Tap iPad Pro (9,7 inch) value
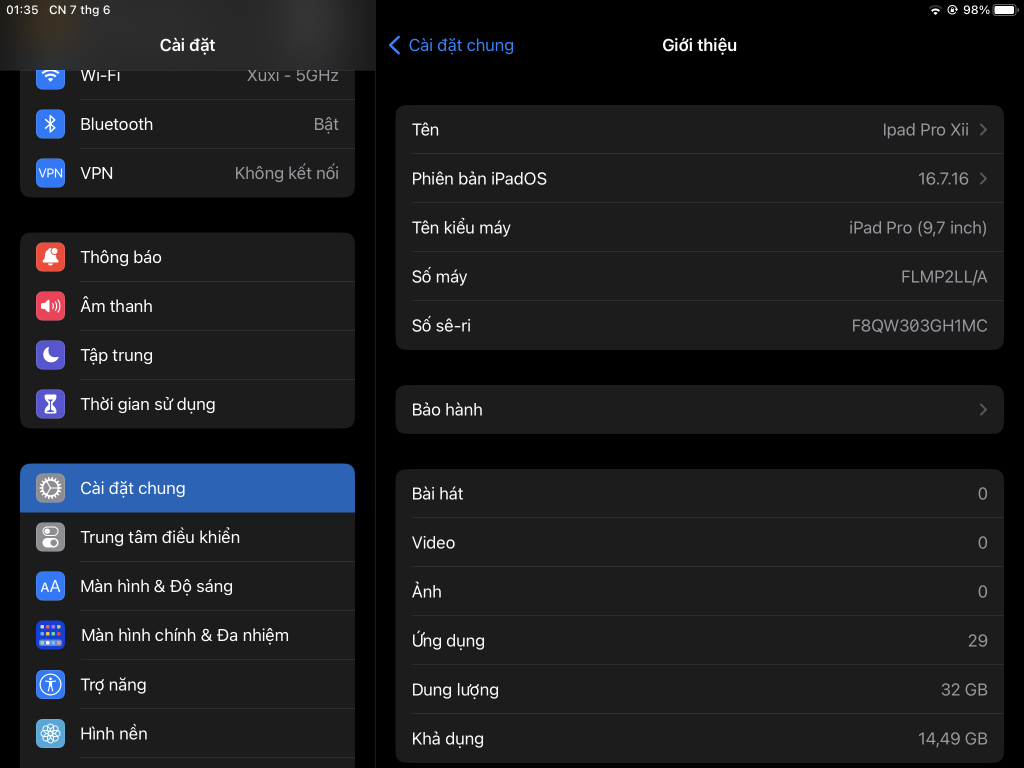Screen dimensions: 1024x768 coord(918,227)
